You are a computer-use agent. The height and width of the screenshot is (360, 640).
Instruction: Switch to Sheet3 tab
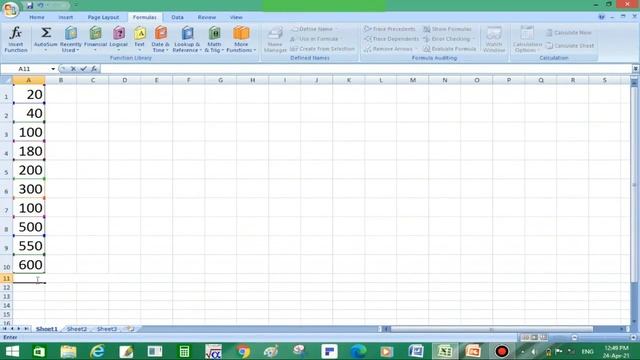[x=107, y=329]
